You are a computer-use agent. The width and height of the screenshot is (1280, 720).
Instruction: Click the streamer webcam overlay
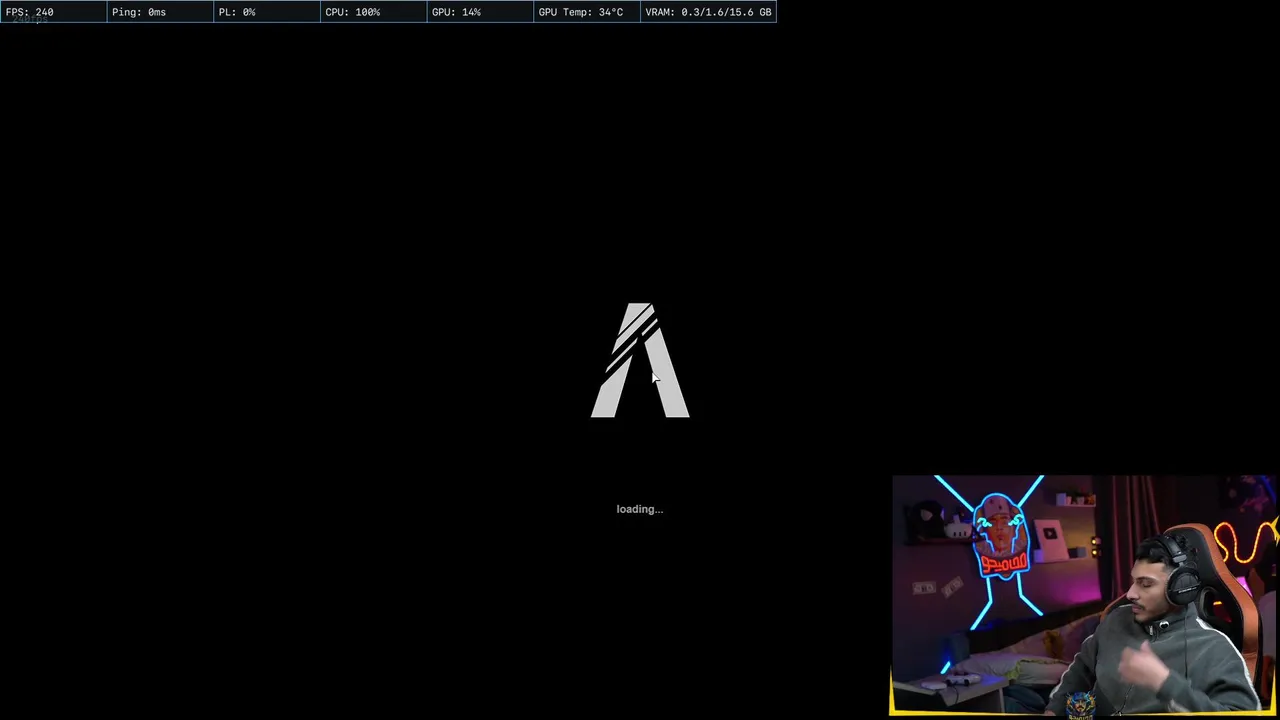coord(1084,596)
